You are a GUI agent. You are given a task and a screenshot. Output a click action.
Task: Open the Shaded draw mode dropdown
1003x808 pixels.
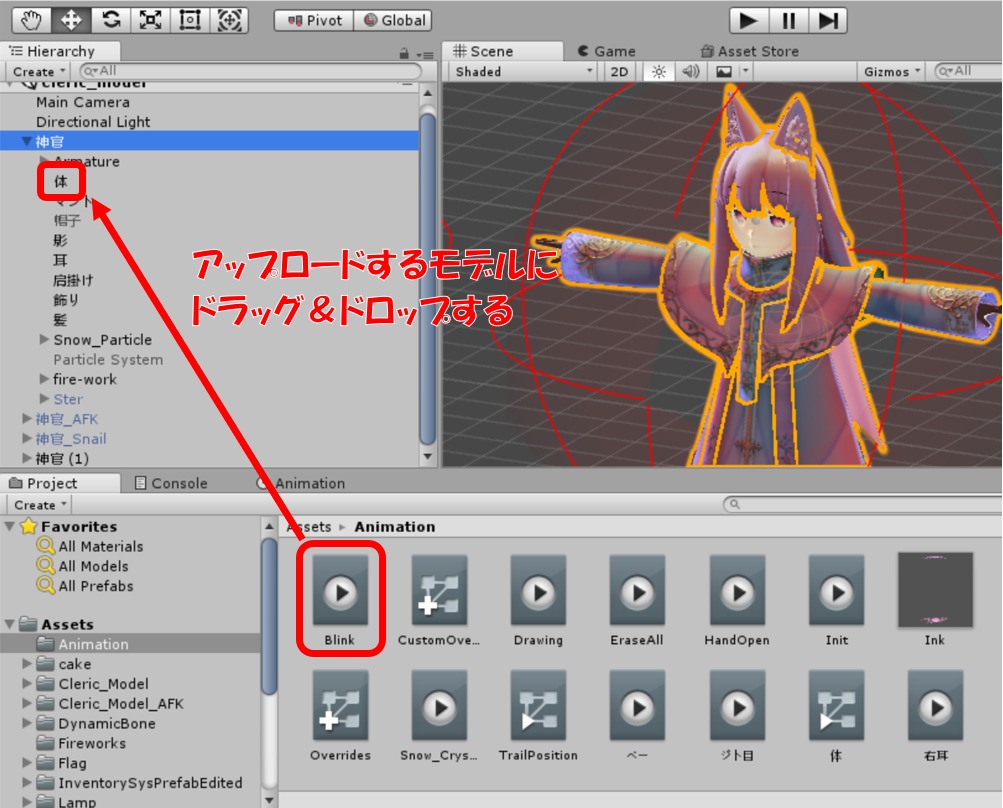[523, 72]
